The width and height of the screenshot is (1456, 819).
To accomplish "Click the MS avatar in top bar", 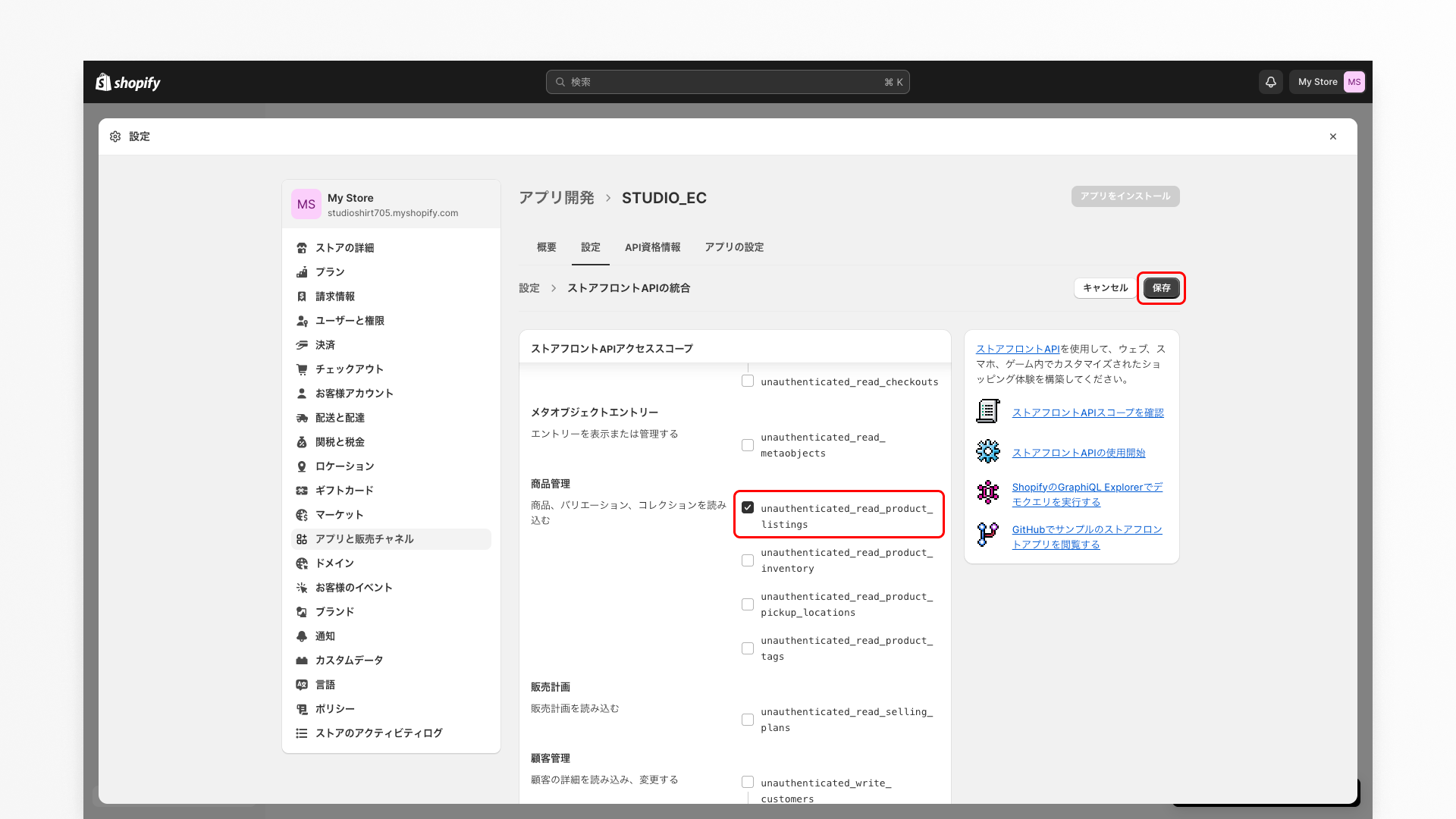I will click(1354, 82).
